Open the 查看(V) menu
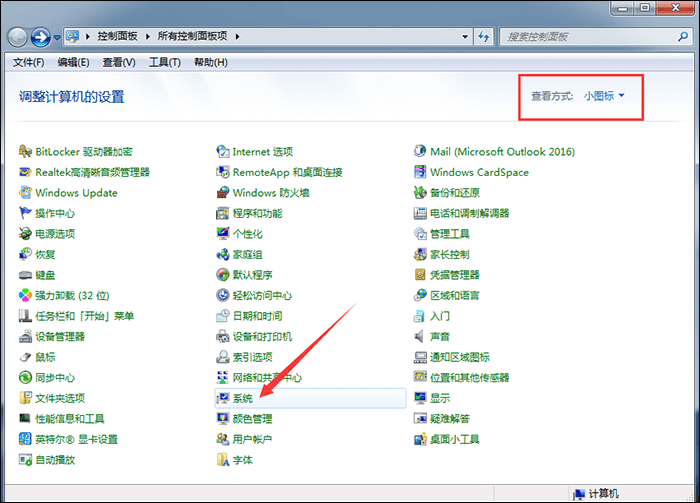 119,62
